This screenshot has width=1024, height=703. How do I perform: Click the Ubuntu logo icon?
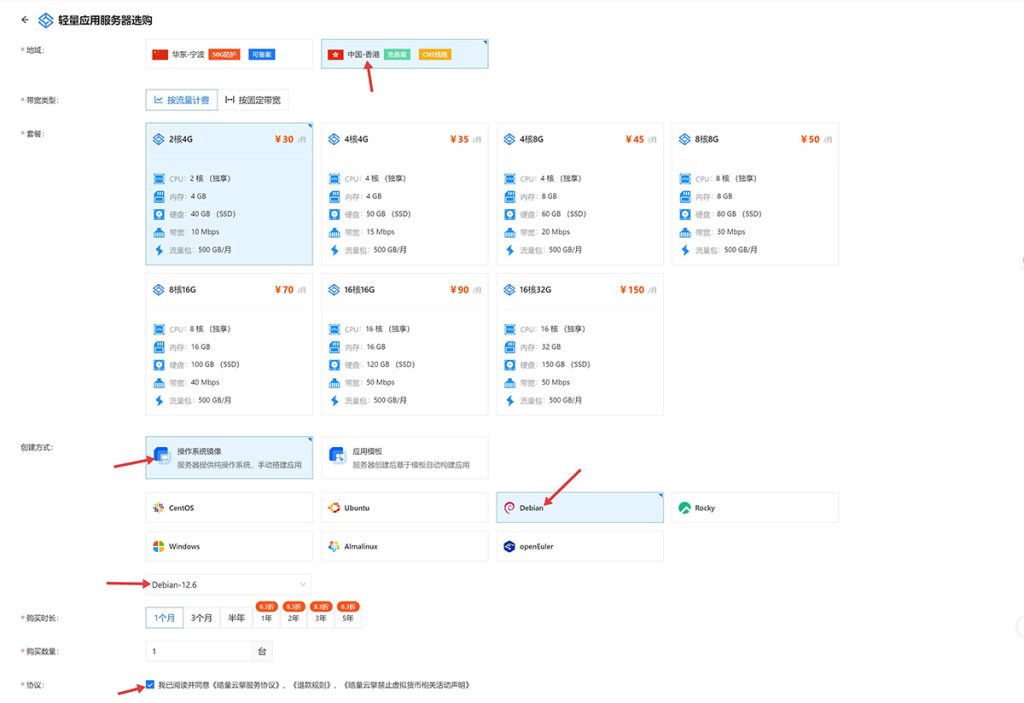coord(334,508)
